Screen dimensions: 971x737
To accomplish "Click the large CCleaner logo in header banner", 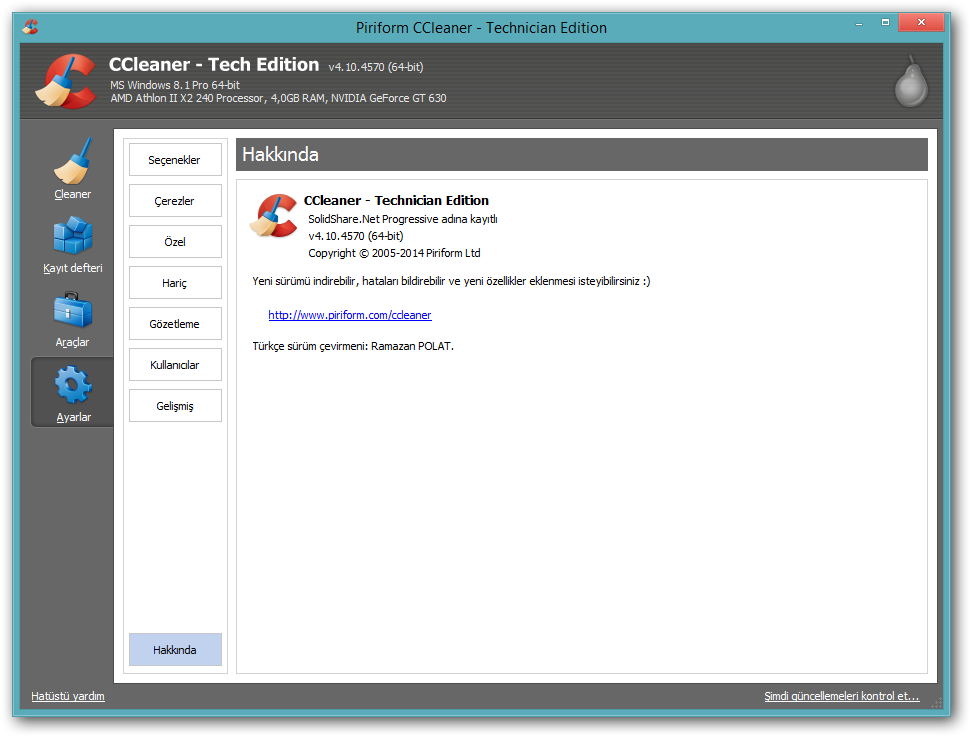I will point(66,81).
